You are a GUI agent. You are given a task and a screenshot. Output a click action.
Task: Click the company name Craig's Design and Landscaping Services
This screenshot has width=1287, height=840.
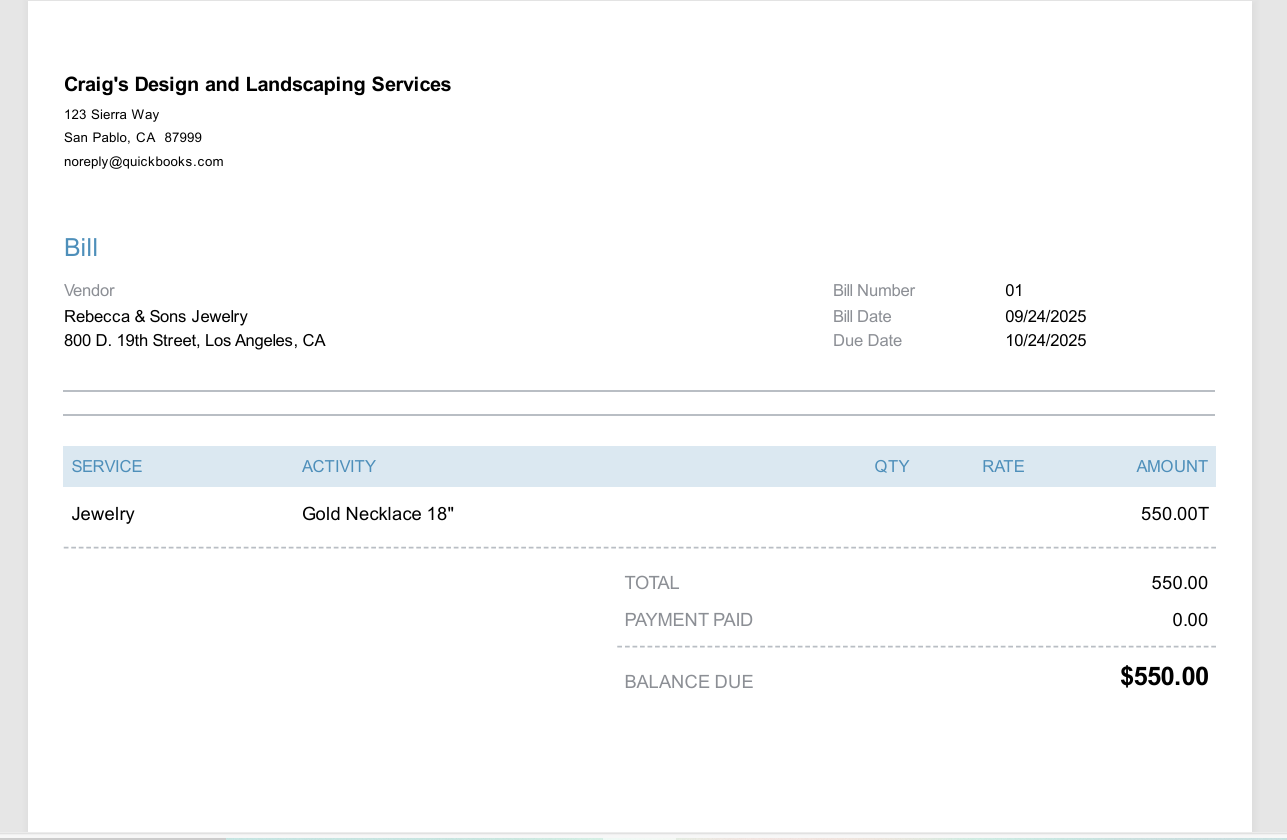(257, 85)
